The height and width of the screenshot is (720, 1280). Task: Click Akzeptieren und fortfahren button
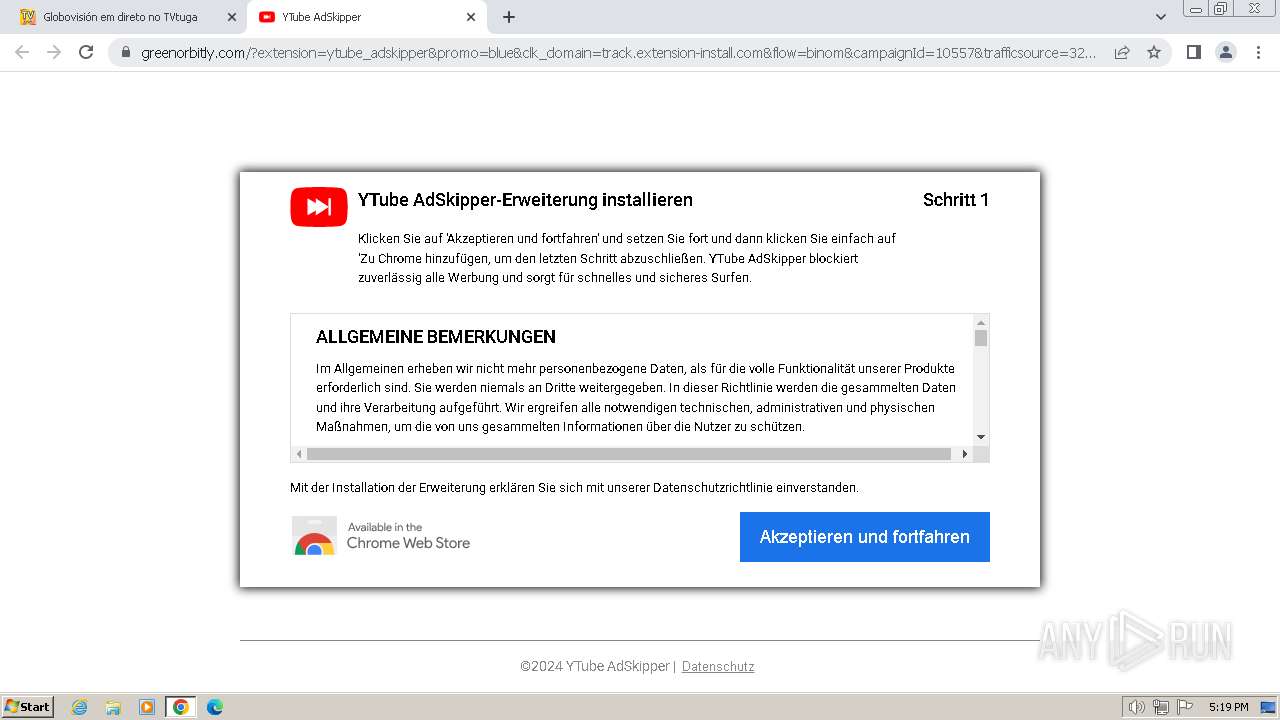coord(865,537)
